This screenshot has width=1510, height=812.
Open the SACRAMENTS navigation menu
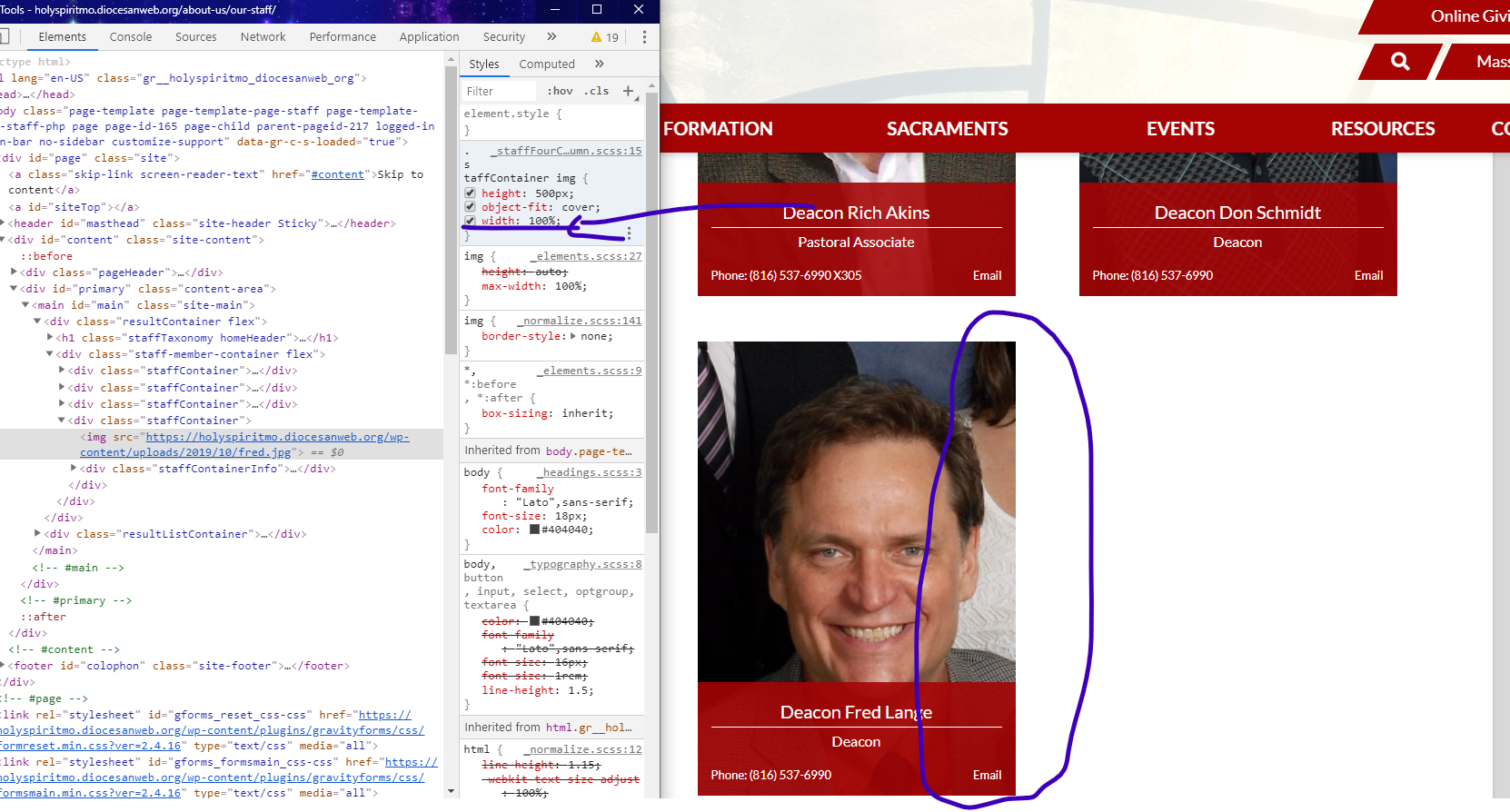(947, 129)
